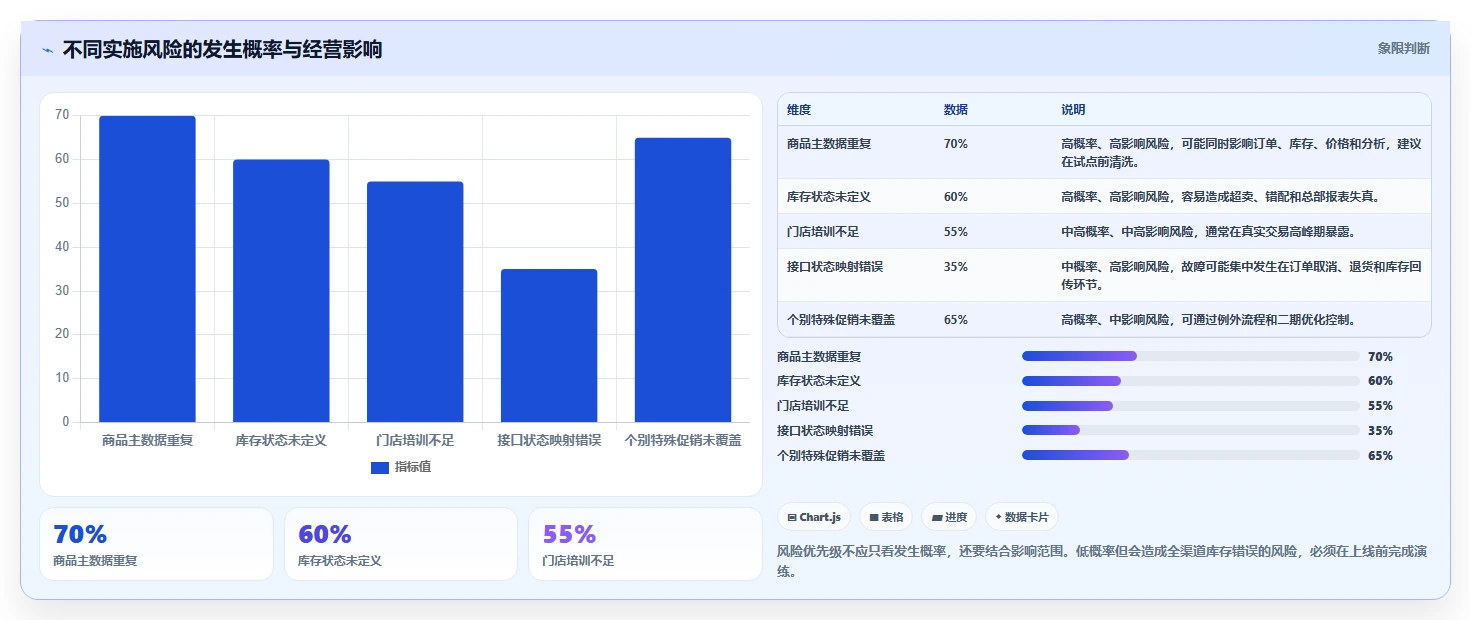Click the 说明 column header

pos(1073,110)
